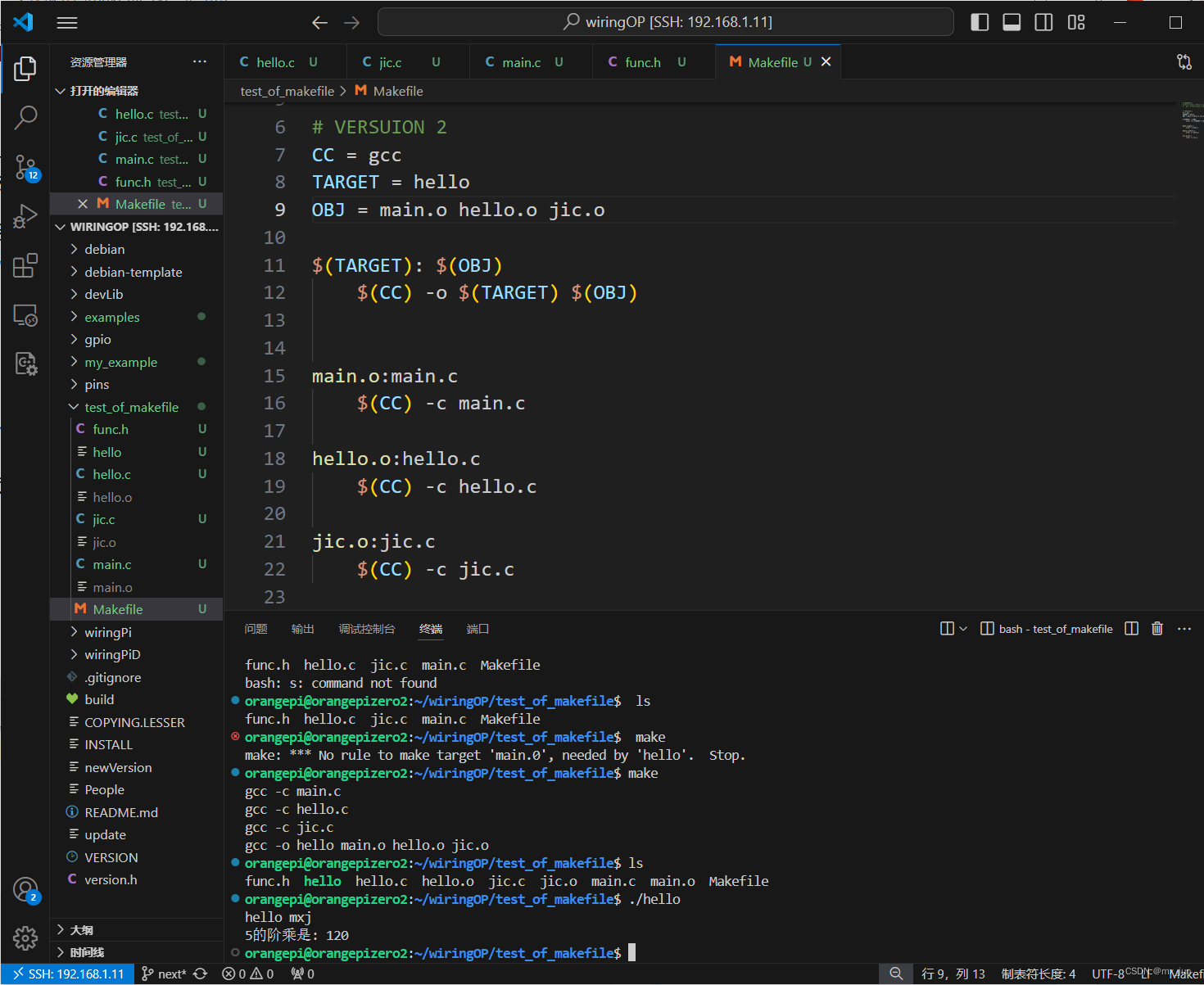
Task: Synchronize changes icon in status bar
Action: pyautogui.click(x=200, y=974)
